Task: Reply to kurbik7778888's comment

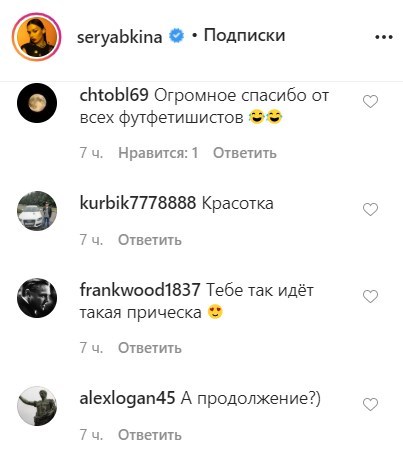Action: point(150,240)
